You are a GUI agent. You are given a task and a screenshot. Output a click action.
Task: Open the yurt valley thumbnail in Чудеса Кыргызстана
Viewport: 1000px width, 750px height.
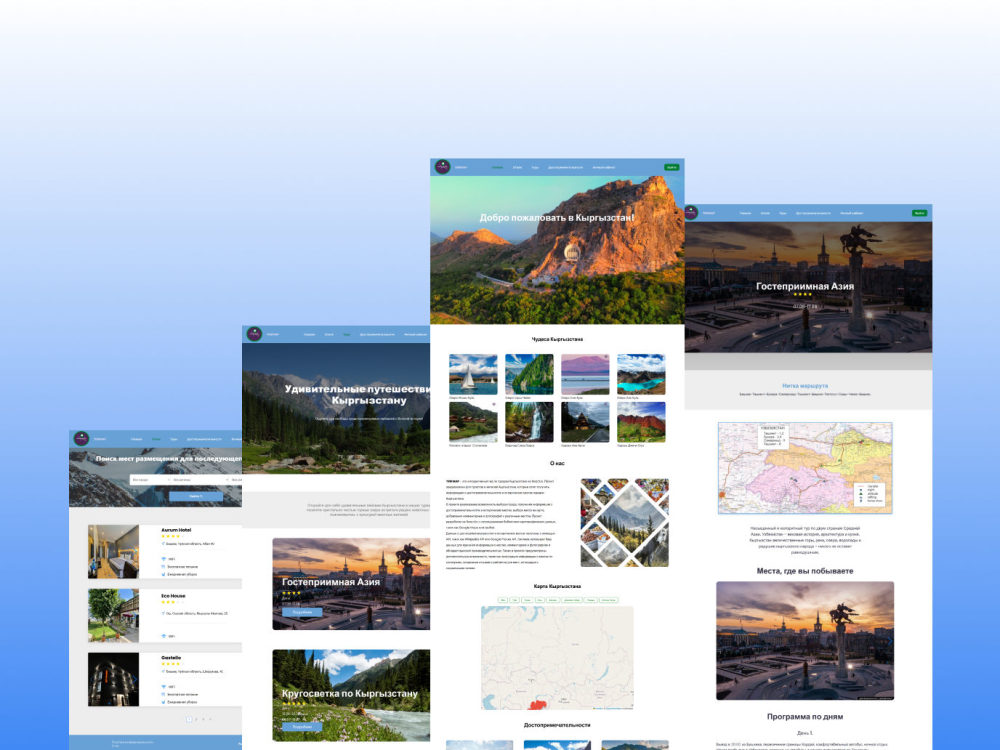tap(473, 422)
